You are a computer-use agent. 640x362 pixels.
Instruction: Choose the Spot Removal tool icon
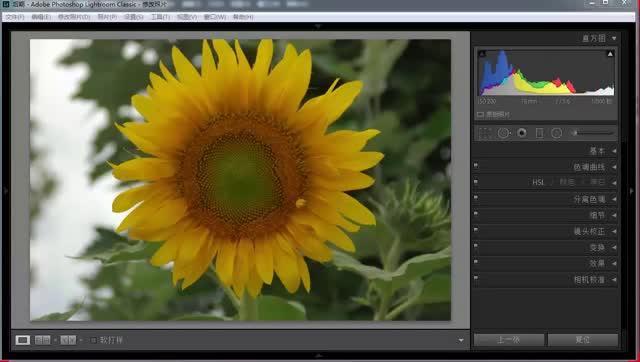click(x=503, y=133)
